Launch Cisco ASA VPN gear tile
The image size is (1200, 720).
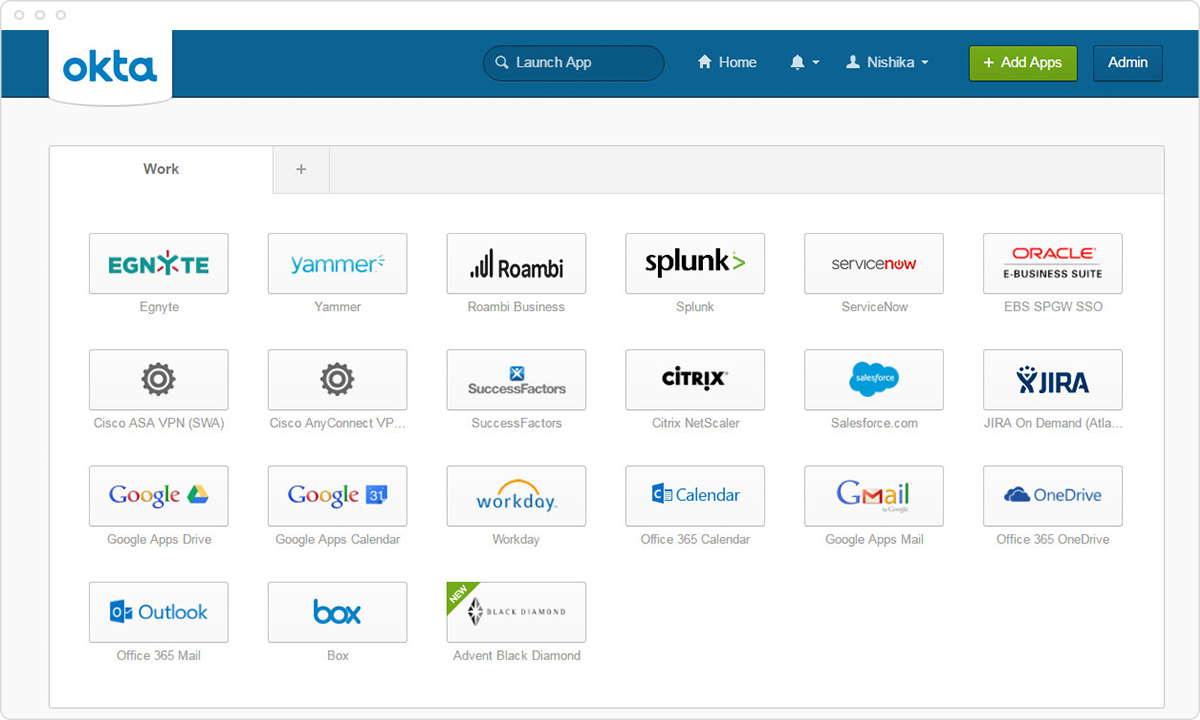(158, 380)
